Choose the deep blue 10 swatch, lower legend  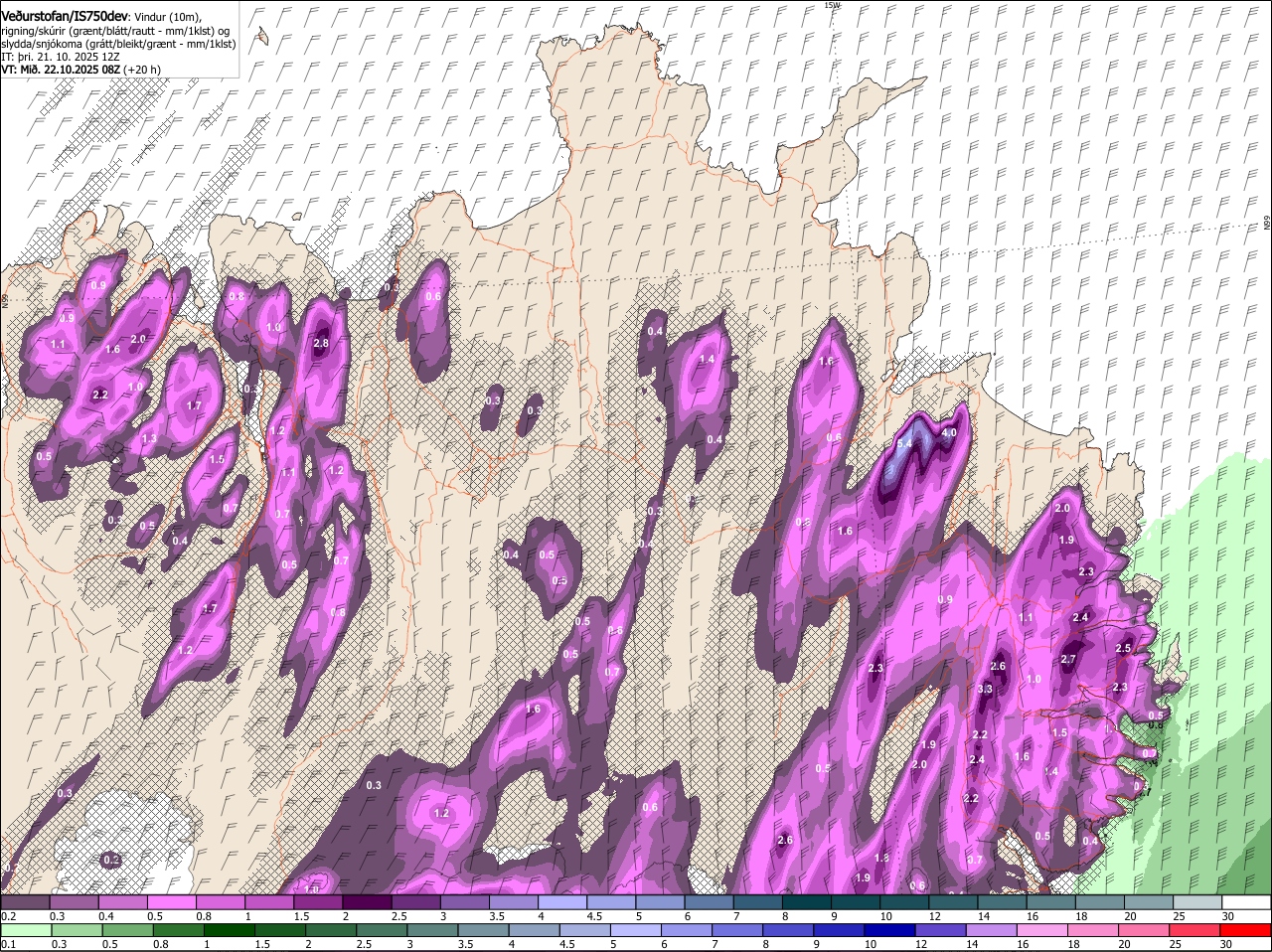click(888, 930)
